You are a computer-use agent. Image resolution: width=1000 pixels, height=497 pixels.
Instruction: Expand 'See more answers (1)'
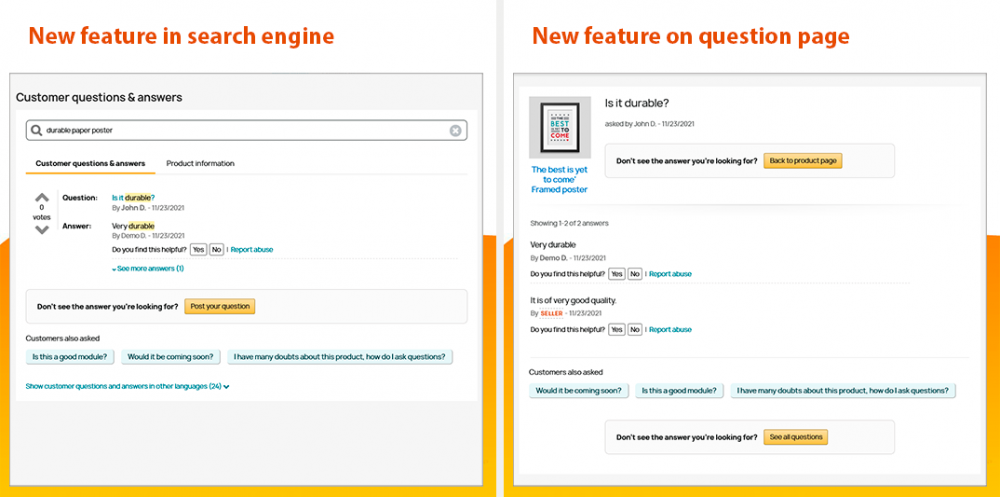click(x=150, y=268)
